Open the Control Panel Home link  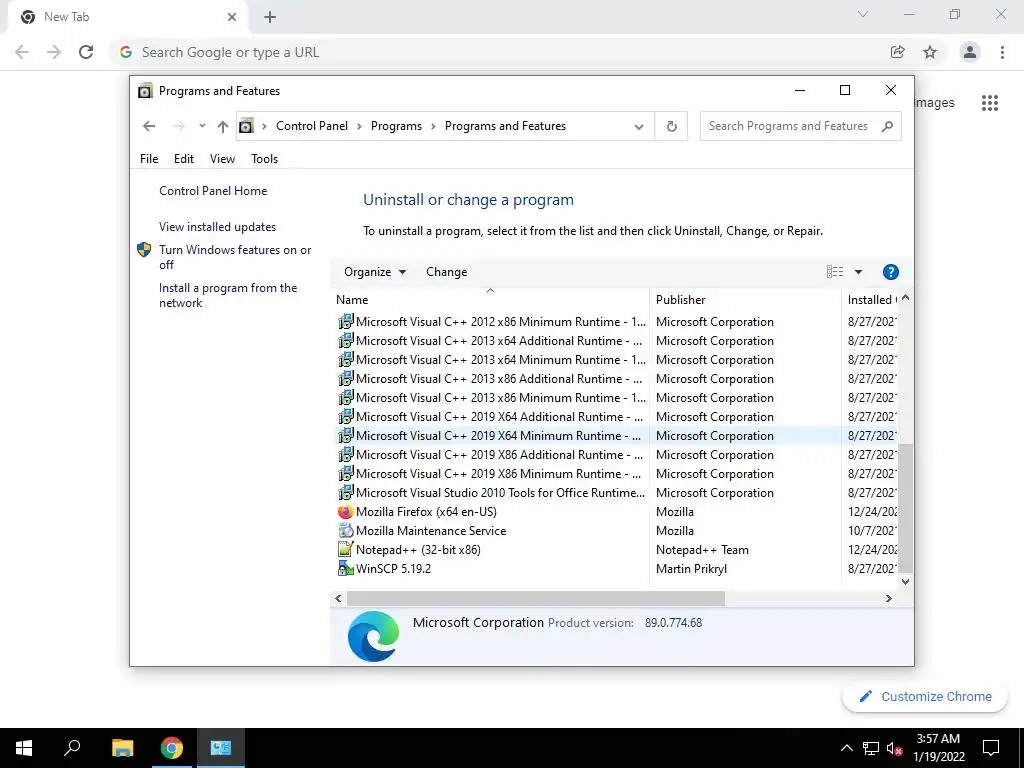(x=213, y=191)
